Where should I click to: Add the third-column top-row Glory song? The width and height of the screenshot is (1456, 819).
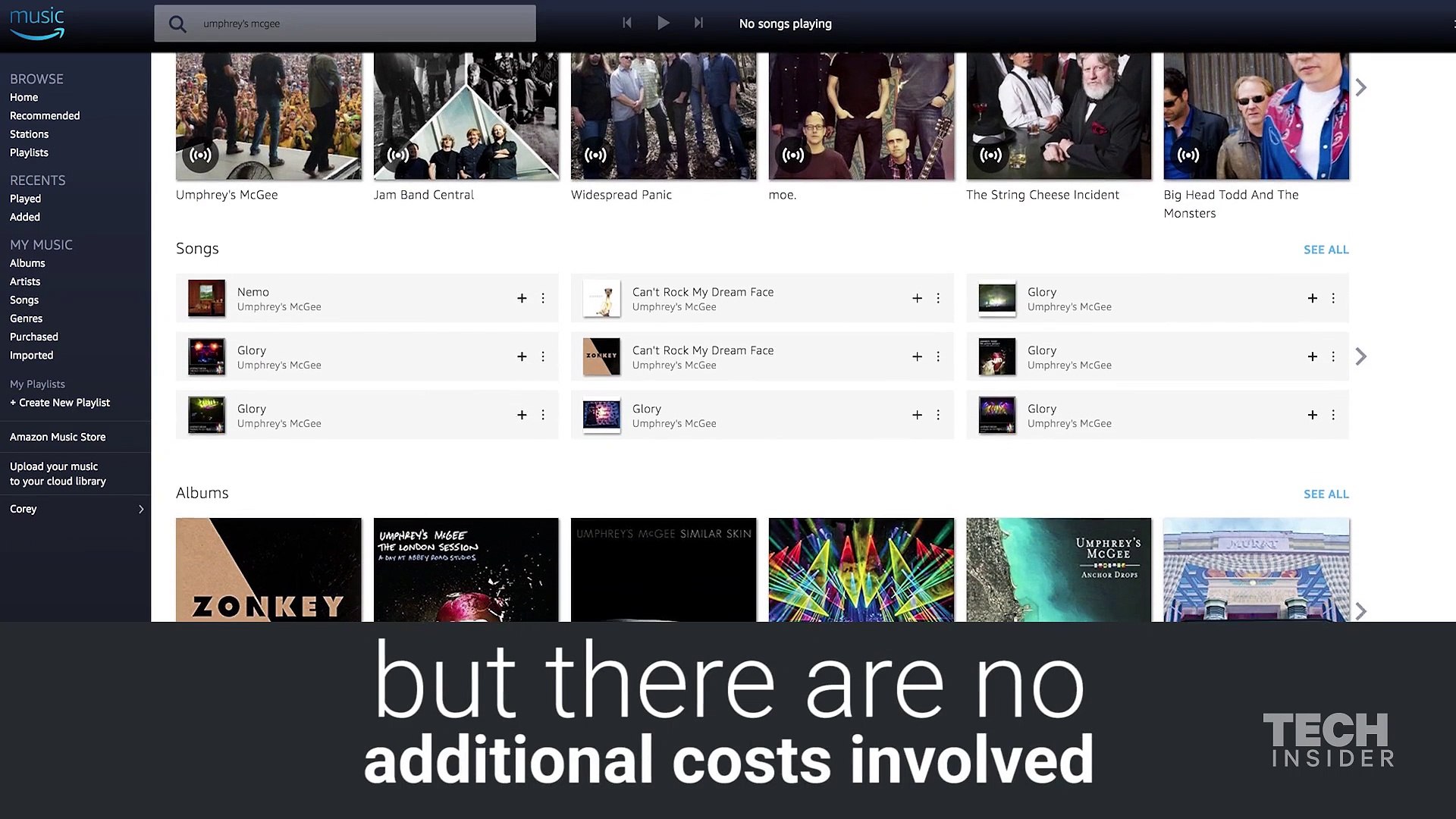(x=1312, y=299)
